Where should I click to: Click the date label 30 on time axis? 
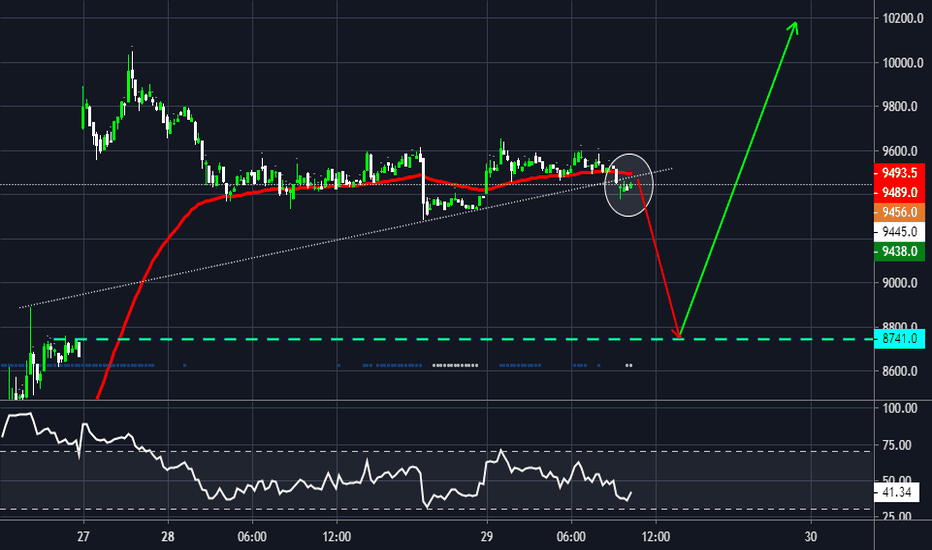pos(811,536)
